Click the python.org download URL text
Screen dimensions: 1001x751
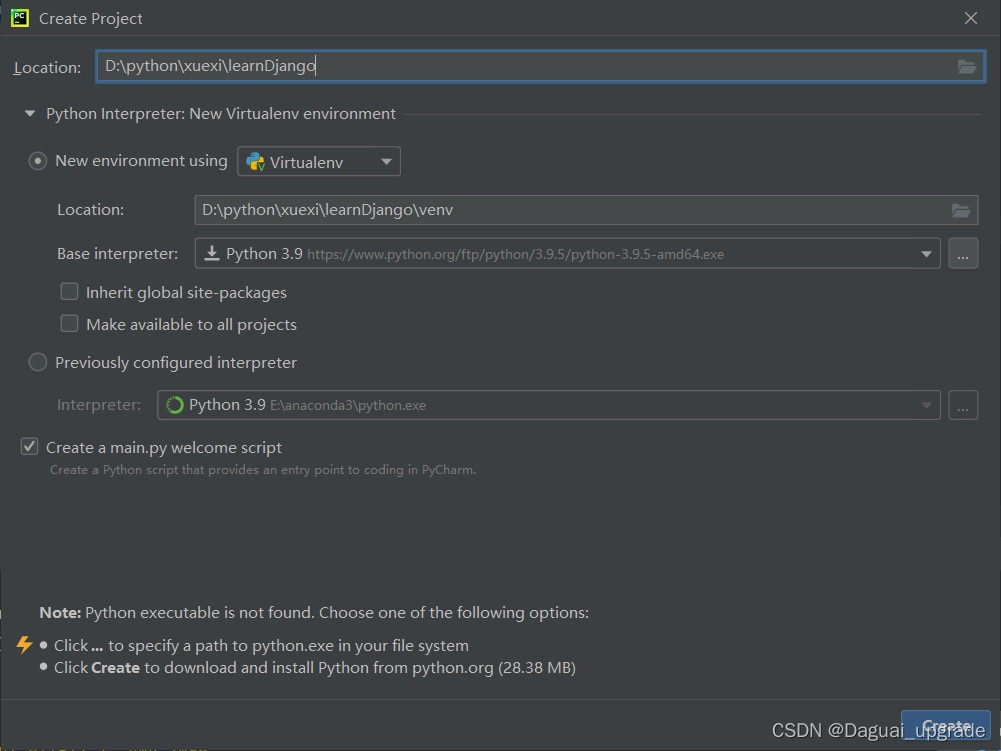pos(515,255)
